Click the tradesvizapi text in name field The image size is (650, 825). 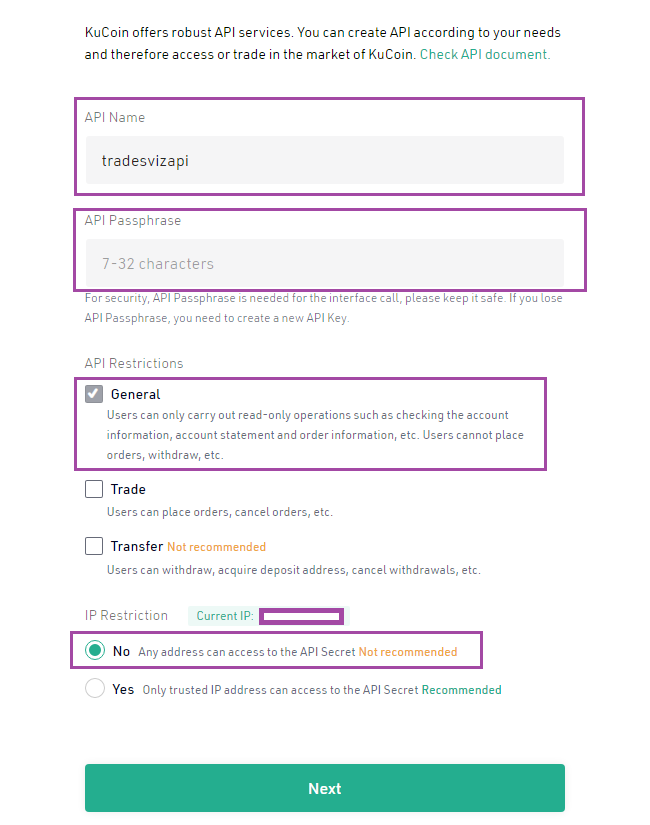pyautogui.click(x=145, y=160)
